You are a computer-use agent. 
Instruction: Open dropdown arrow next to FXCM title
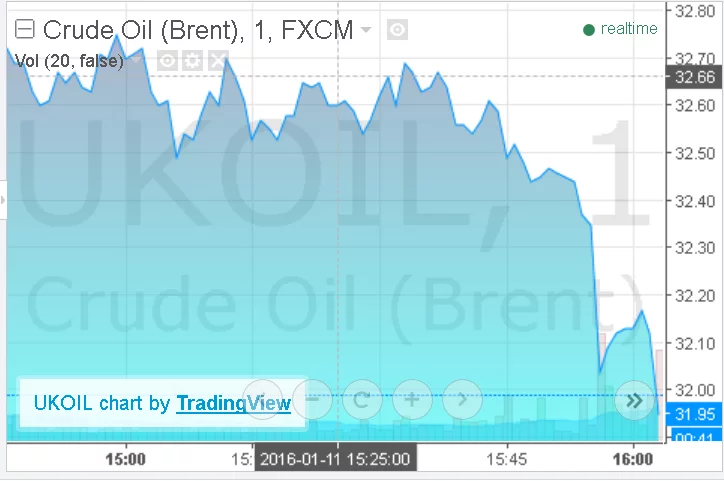[366, 30]
